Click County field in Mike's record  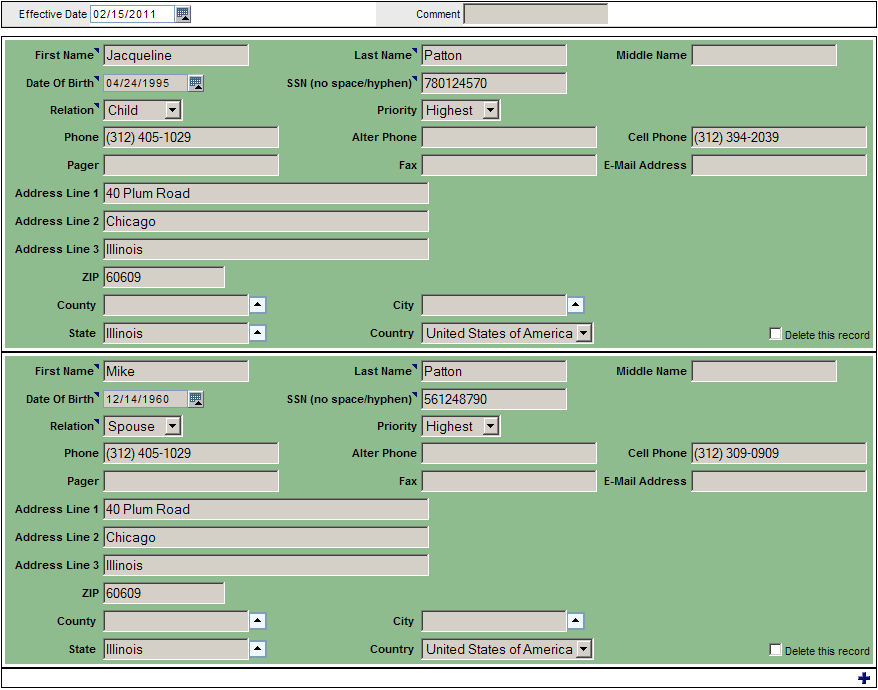[x=176, y=621]
